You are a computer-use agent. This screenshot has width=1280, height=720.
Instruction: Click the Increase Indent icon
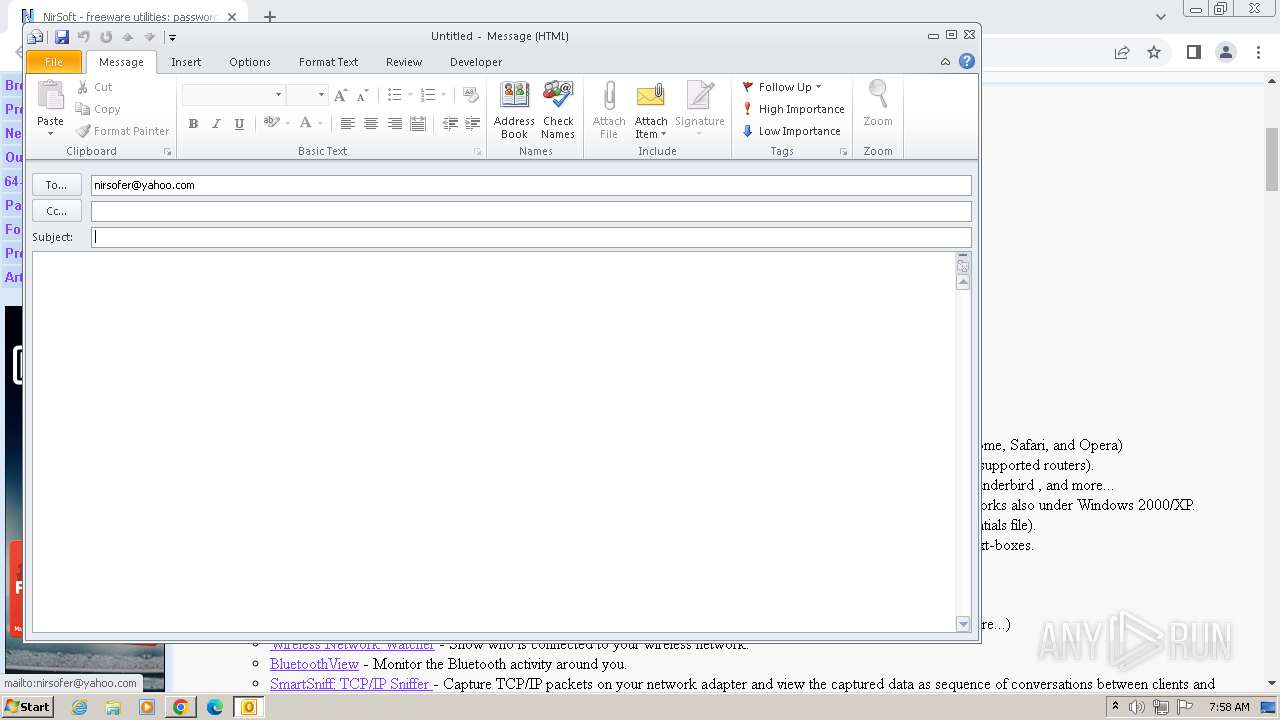pyautogui.click(x=473, y=124)
